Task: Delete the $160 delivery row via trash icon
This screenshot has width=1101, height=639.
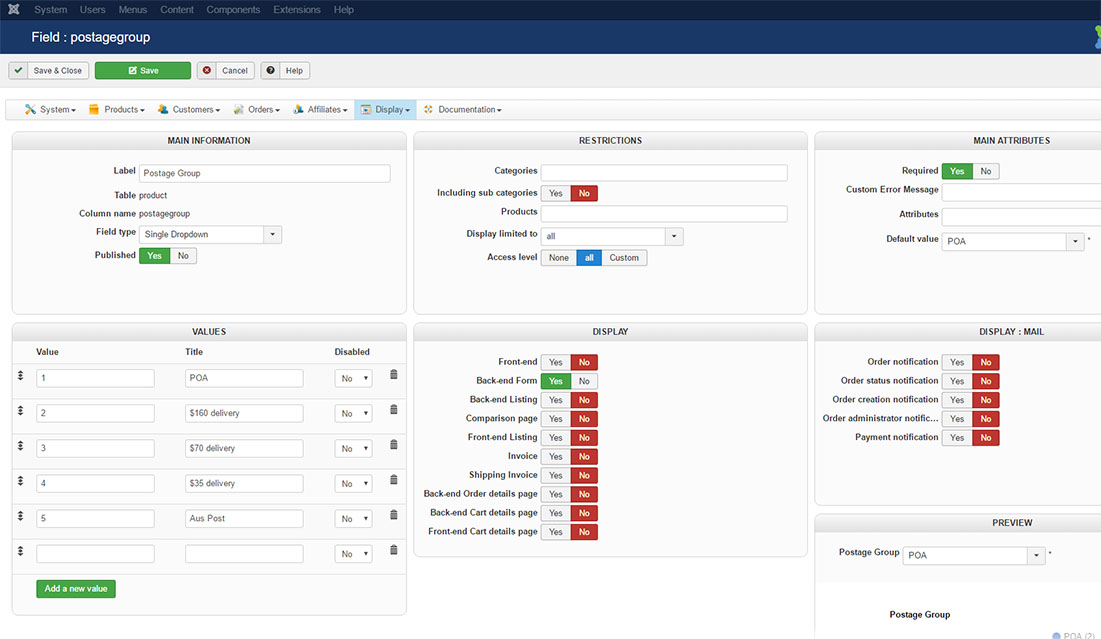Action: 394,410
